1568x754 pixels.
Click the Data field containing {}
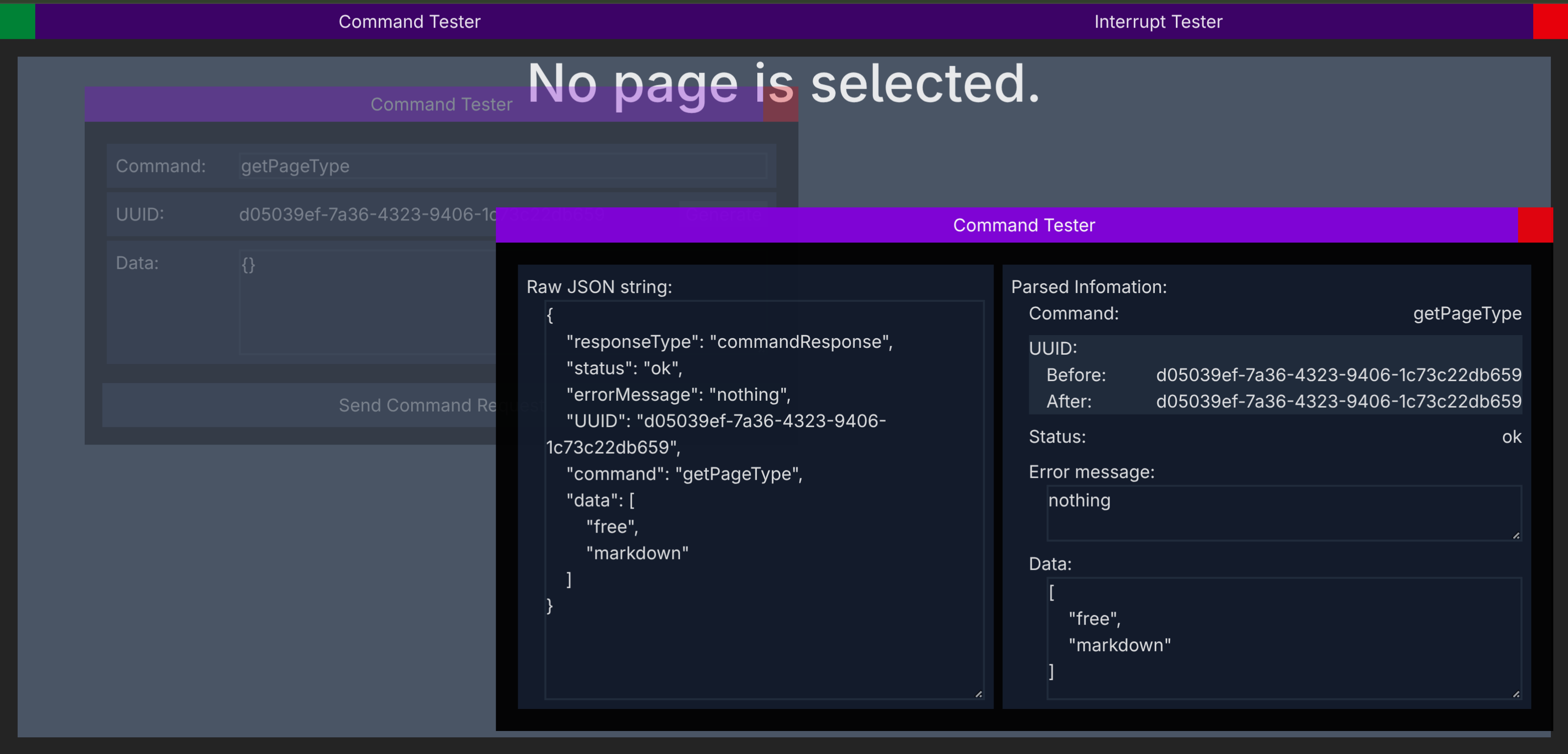tap(365, 301)
